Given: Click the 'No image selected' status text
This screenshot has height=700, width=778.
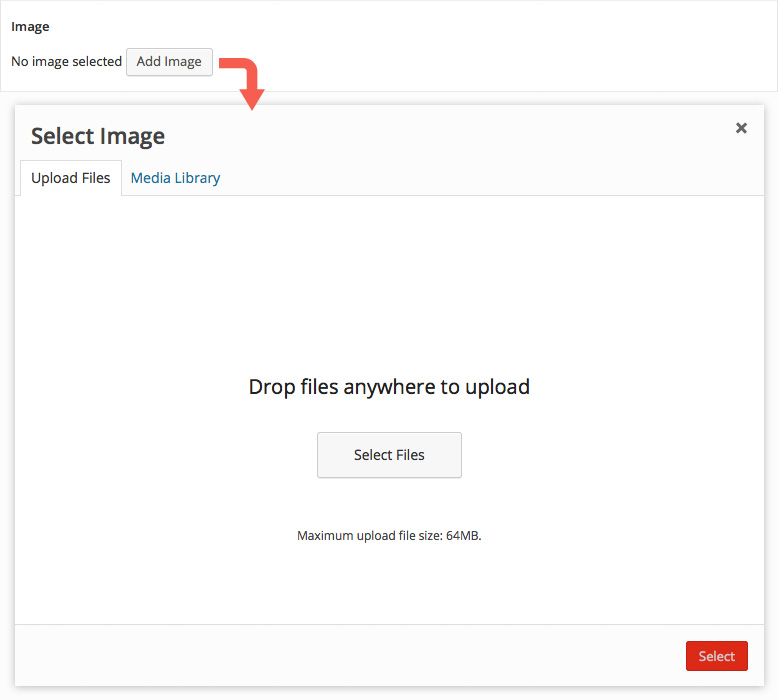Looking at the screenshot, I should click(x=66, y=61).
